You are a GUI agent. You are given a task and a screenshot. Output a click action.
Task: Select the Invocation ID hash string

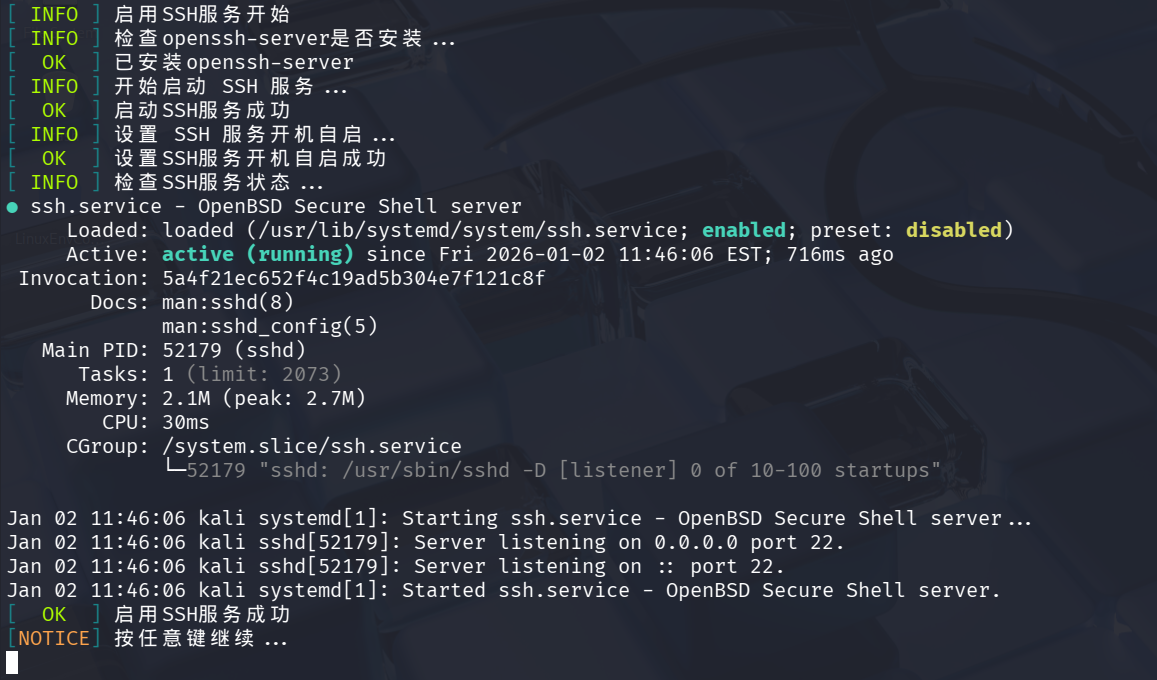coord(354,278)
